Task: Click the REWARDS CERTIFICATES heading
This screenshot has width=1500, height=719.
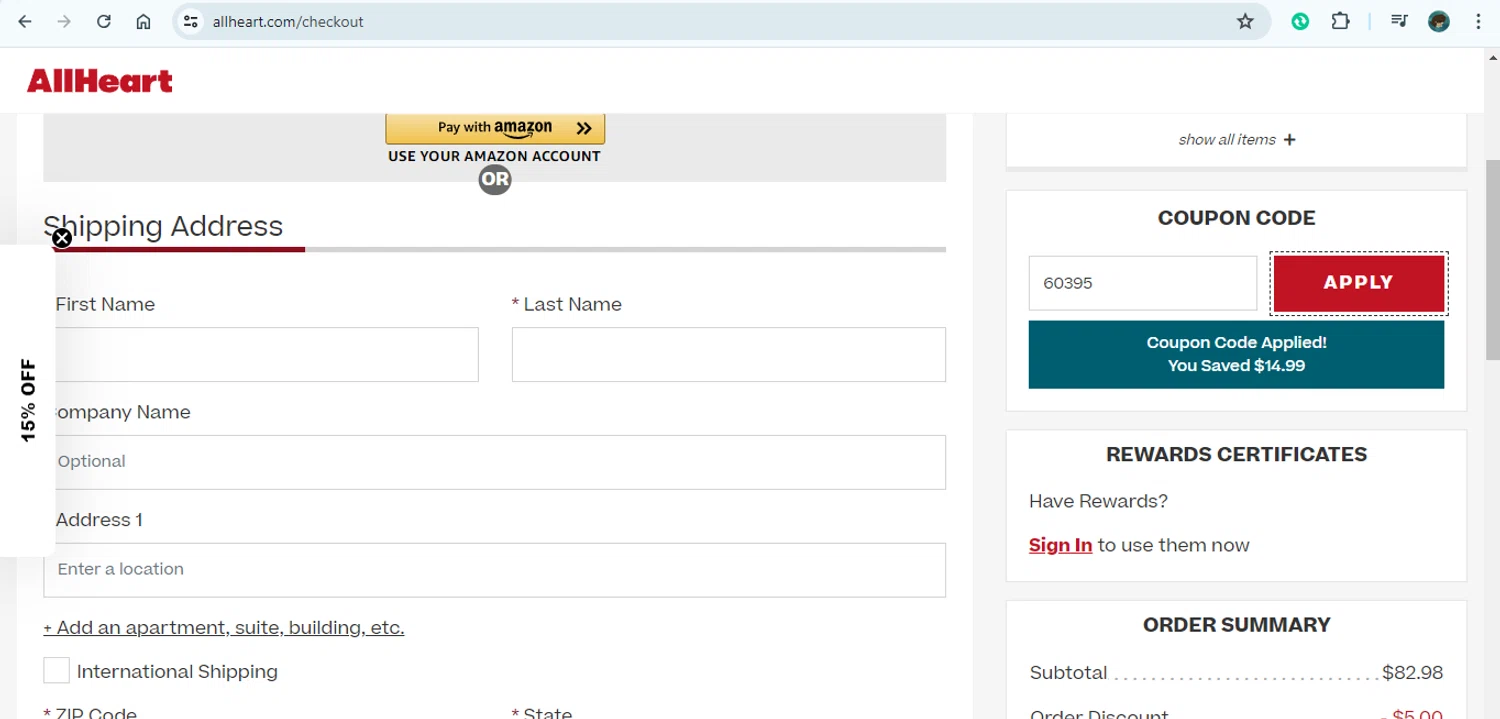Action: tap(1237, 454)
